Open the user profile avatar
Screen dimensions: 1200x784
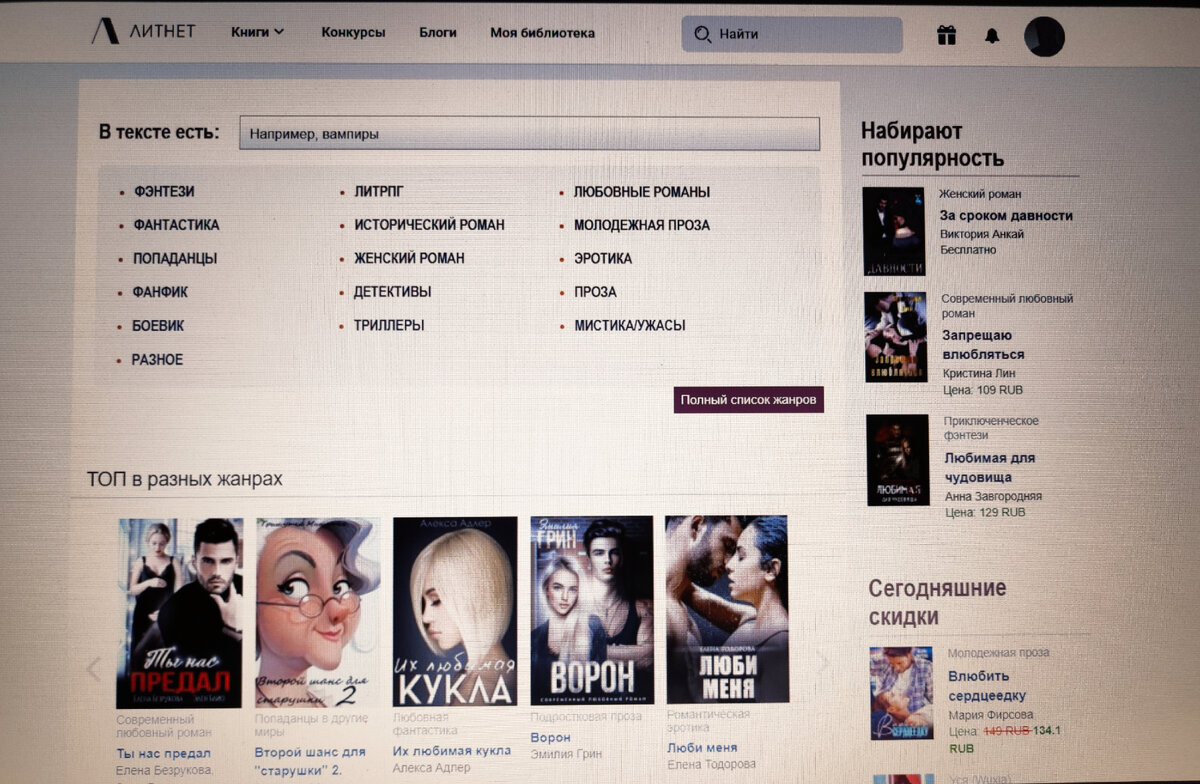1044,37
